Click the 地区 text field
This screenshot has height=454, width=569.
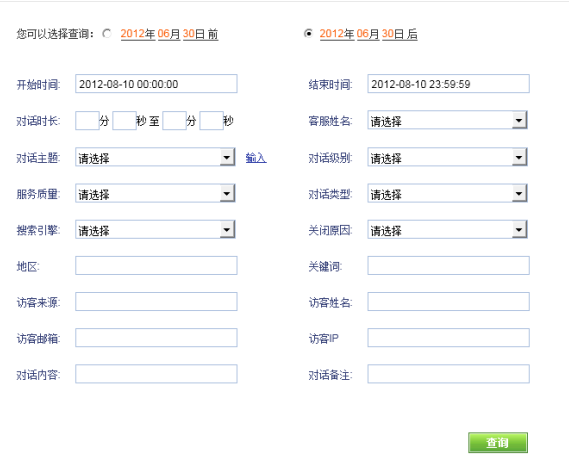coord(156,266)
